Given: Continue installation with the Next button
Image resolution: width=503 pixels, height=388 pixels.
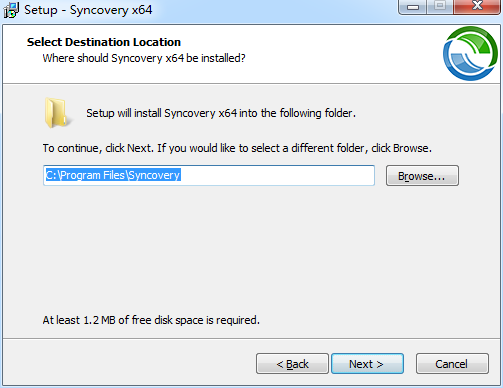Looking at the screenshot, I should 367,364.
